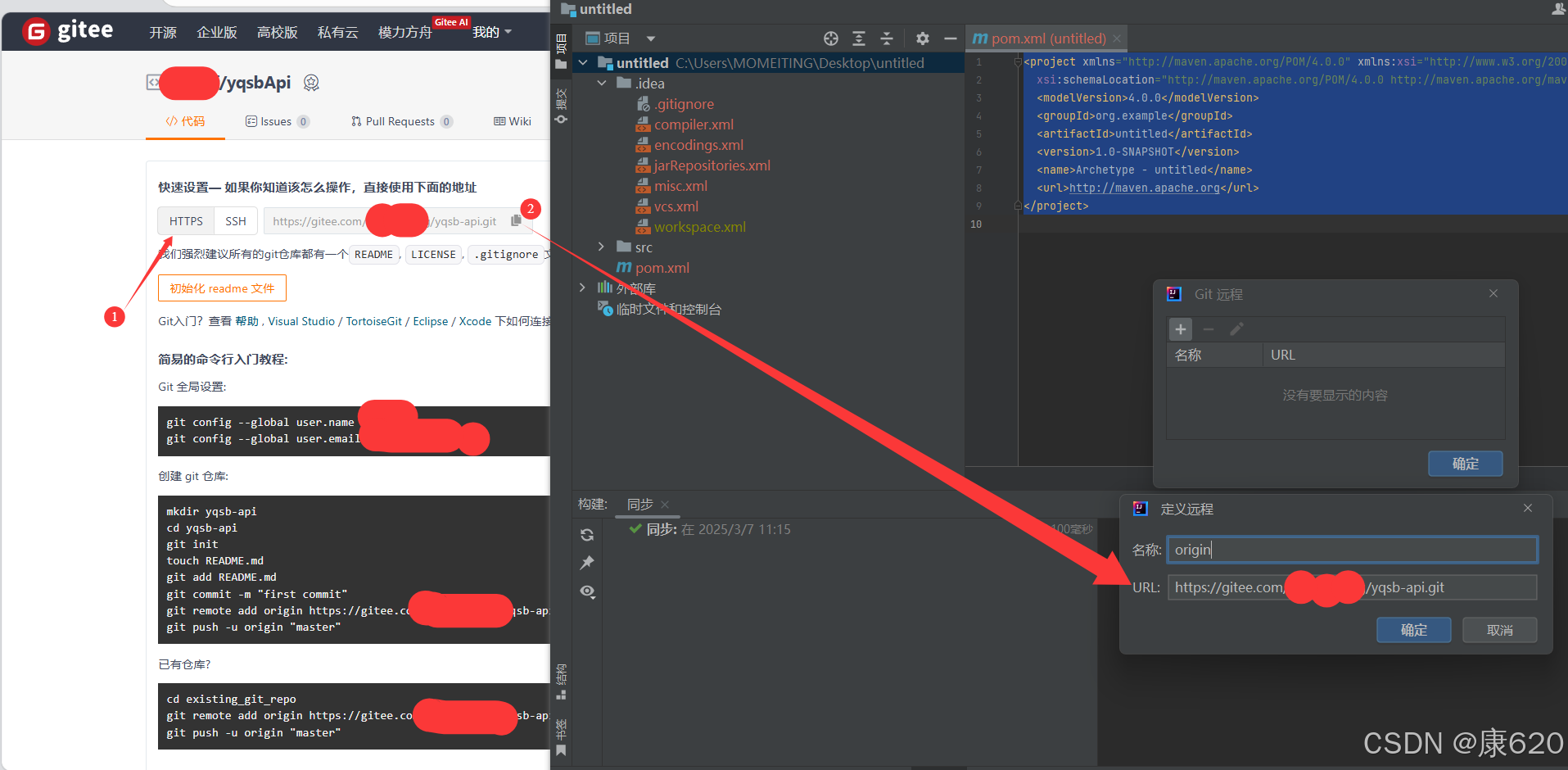
Task: Close the 同步 build tab
Action: [x=665, y=505]
